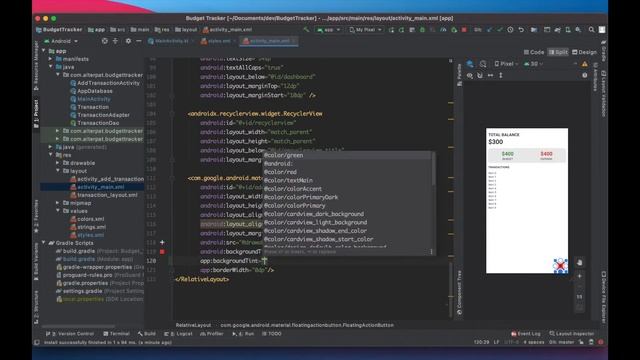Expand the manifests folder
Viewport: 640px width, 360px height.
pyautogui.click(x=51, y=59)
